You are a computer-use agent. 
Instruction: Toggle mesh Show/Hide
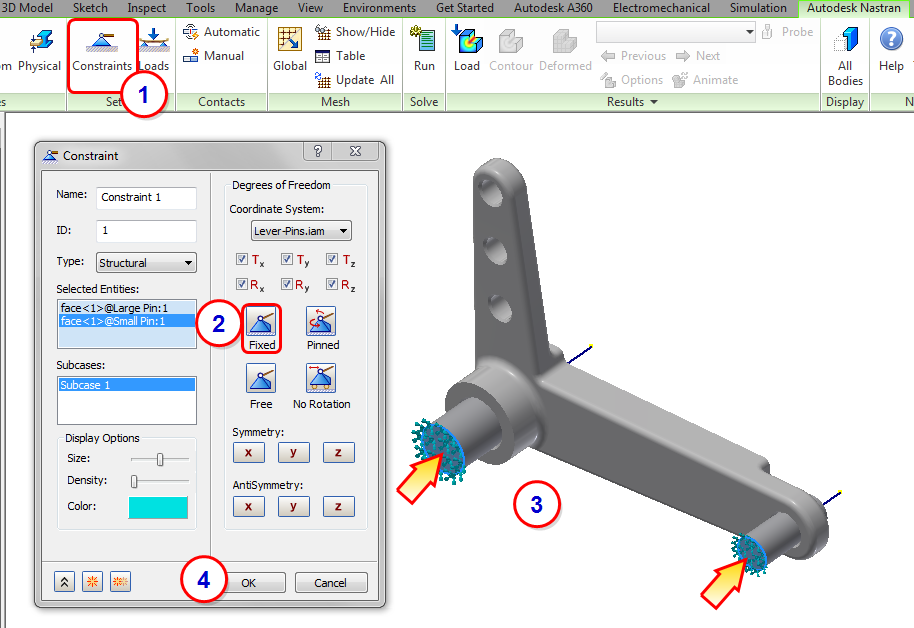pos(354,32)
